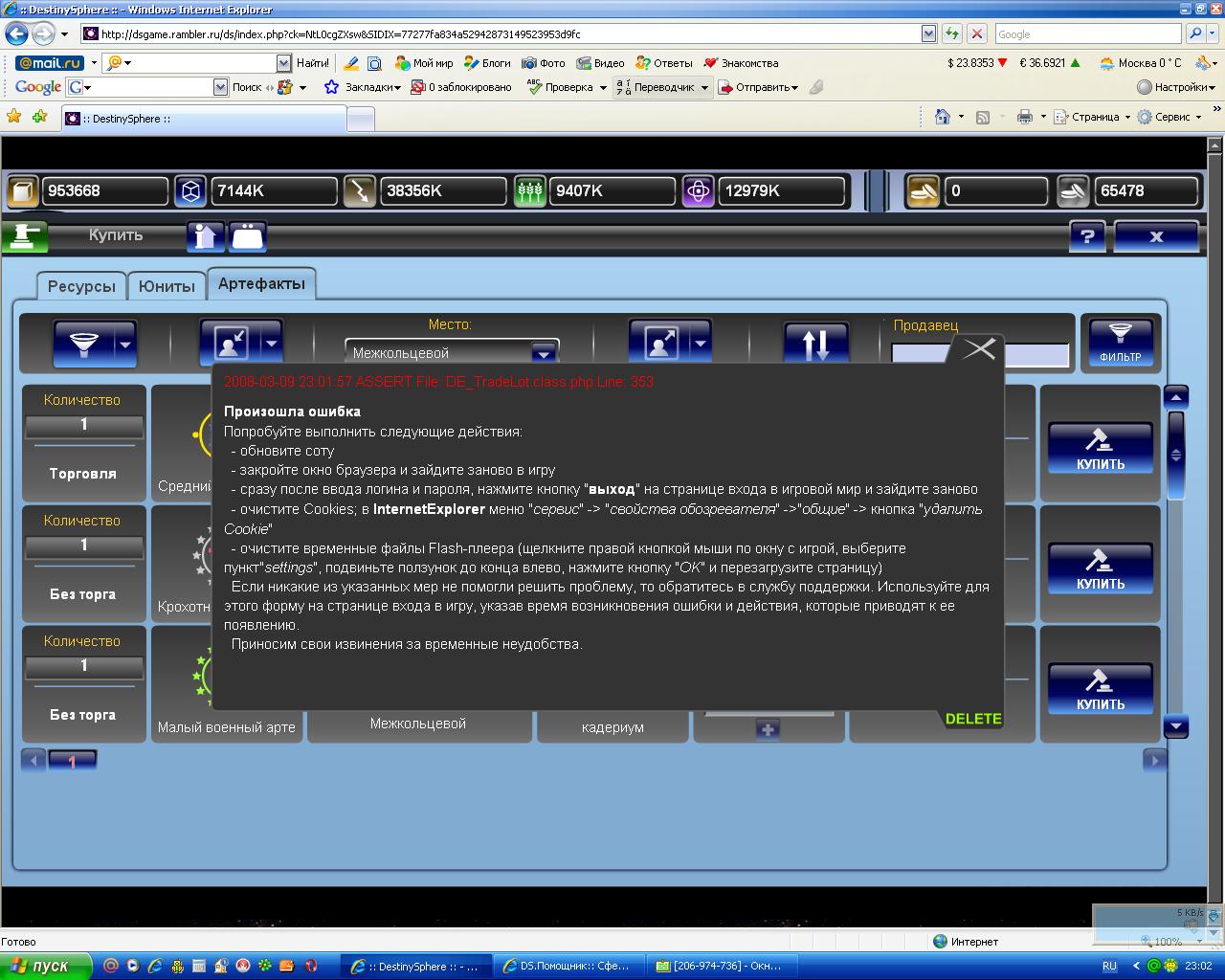Click the funnel filter icon on the left
1225x980 pixels.
tap(83, 342)
